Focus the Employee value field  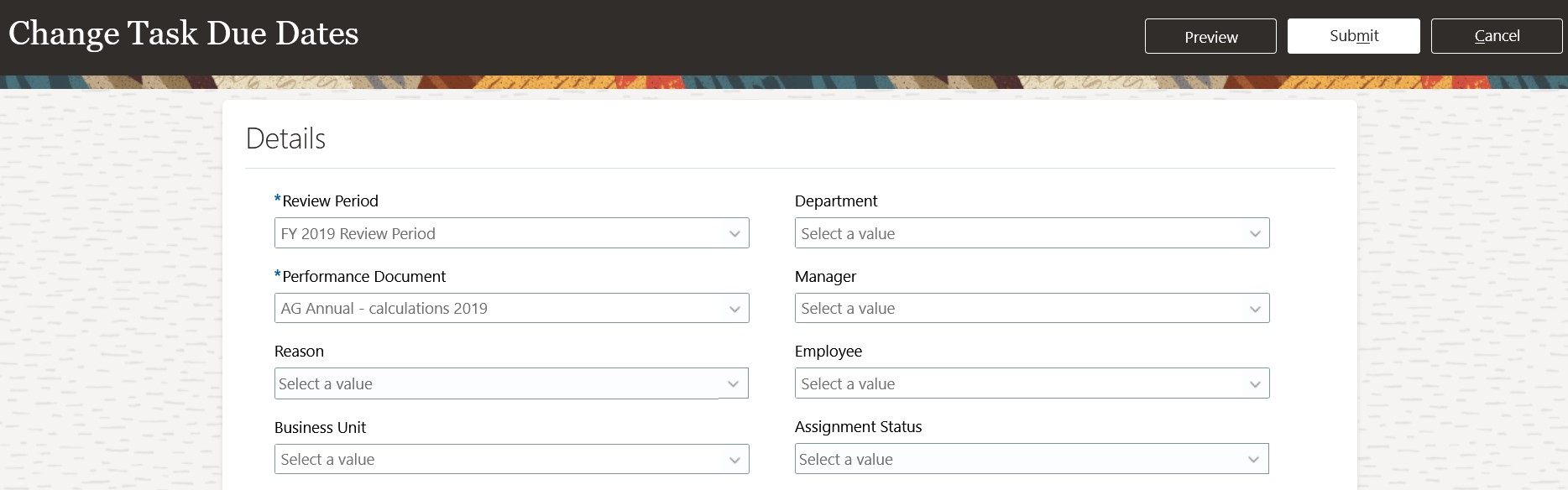point(1032,383)
